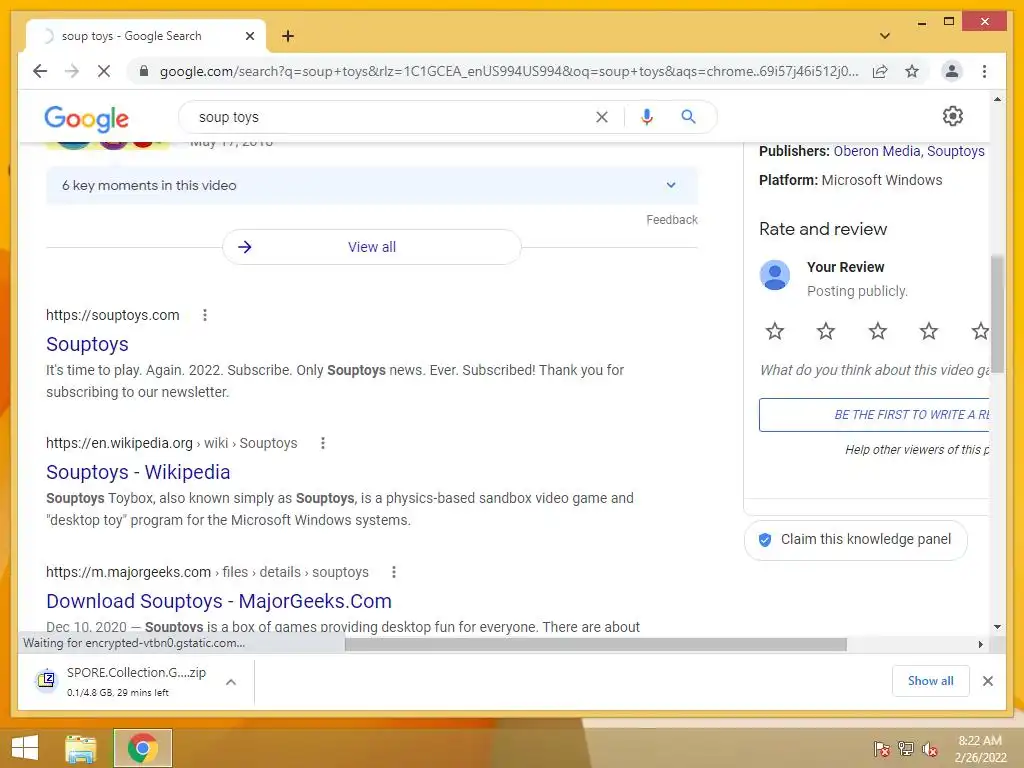This screenshot has width=1024, height=768.
Task: Expand 6 key moments in this video
Action: (372, 185)
